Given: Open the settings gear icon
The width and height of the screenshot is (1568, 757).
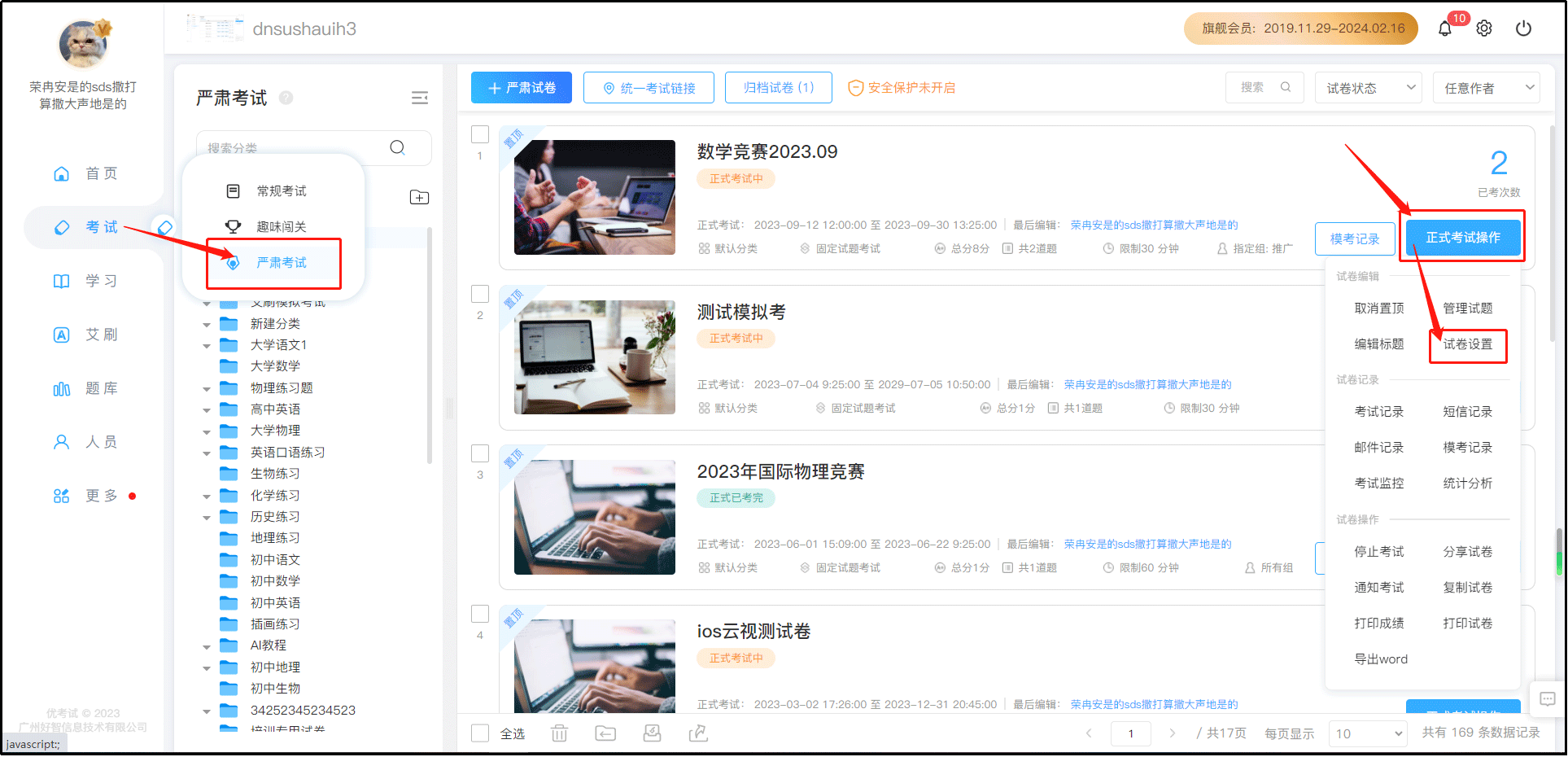Looking at the screenshot, I should [x=1484, y=28].
